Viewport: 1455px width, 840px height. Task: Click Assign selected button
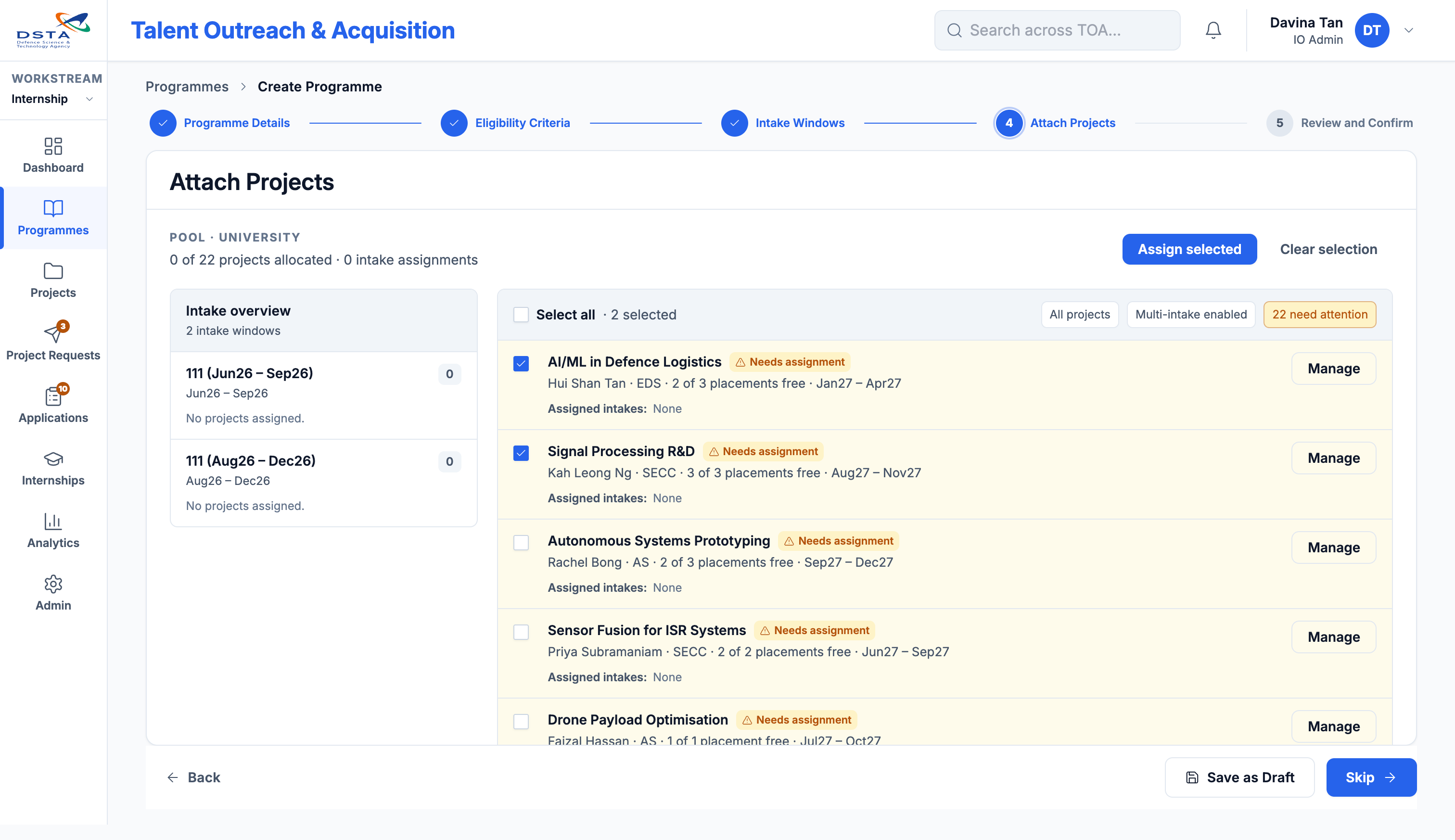coord(1189,249)
